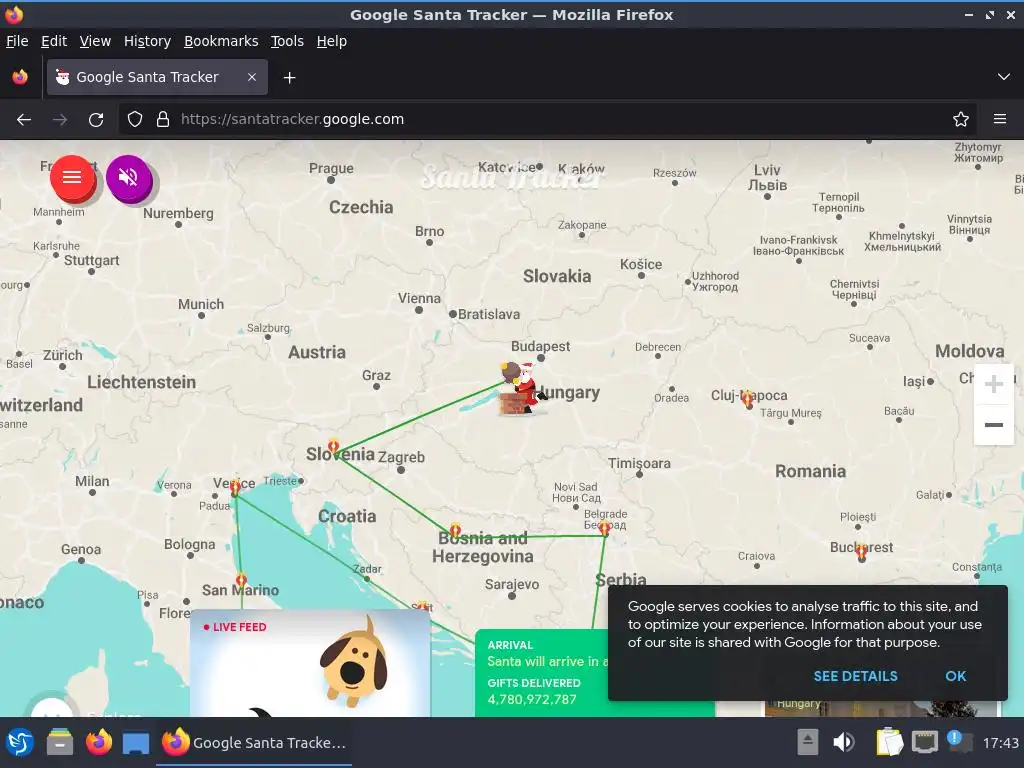
Task: Select the San Marino stop marker
Action: point(241,580)
